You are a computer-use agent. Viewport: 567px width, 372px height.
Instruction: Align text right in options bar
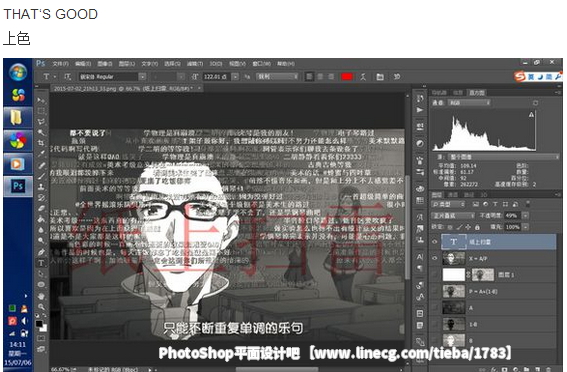[x=331, y=77]
